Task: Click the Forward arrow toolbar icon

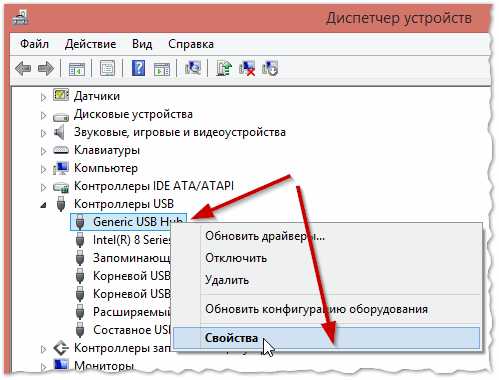Action: click(46, 69)
